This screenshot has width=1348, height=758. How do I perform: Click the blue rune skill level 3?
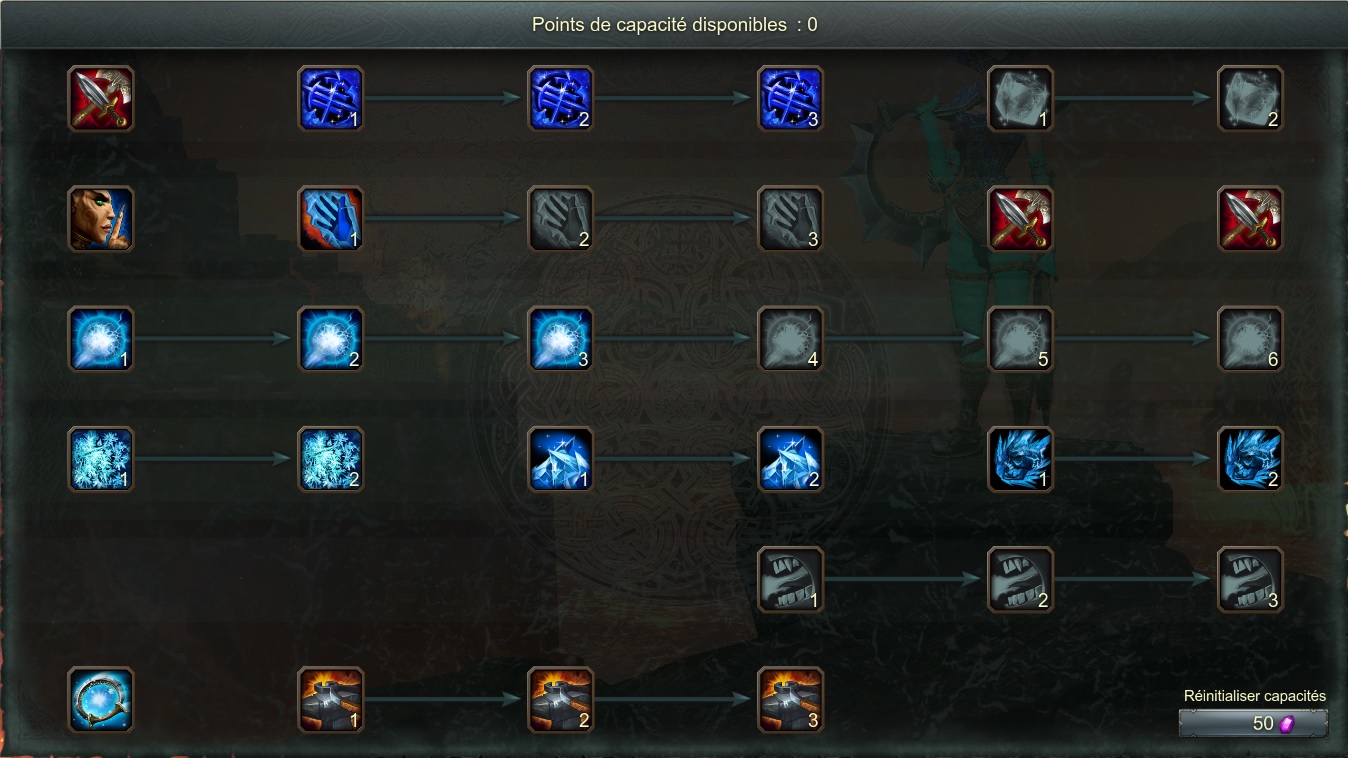tap(791, 99)
